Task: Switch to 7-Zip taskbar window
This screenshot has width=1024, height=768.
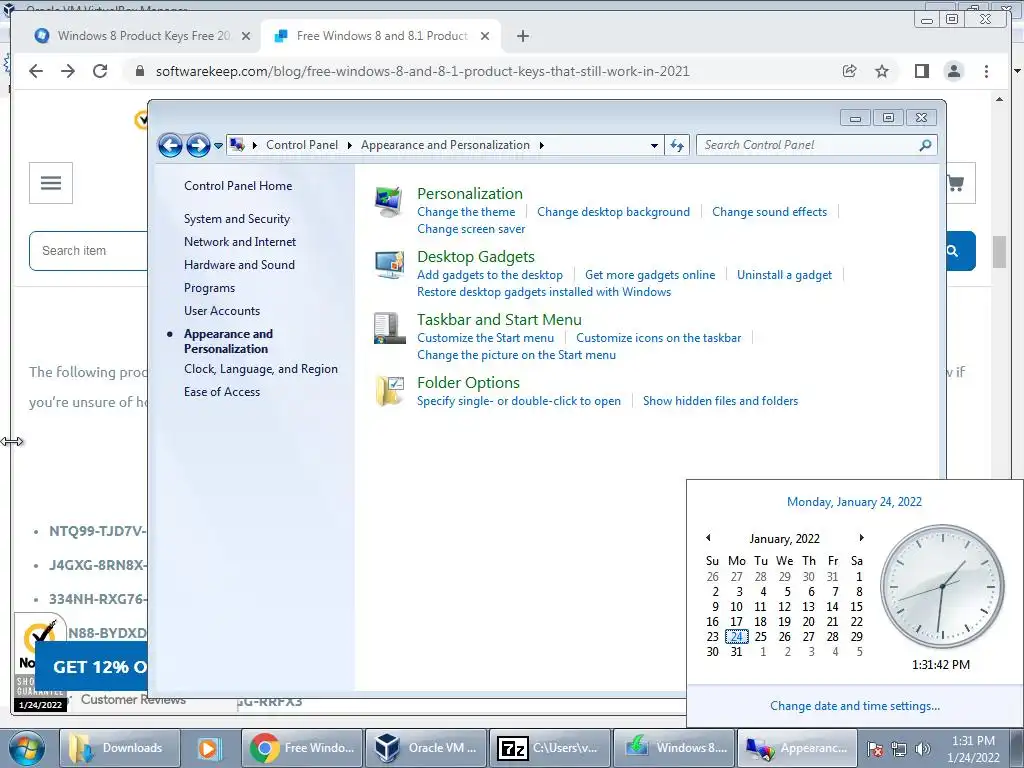Action: 549,748
